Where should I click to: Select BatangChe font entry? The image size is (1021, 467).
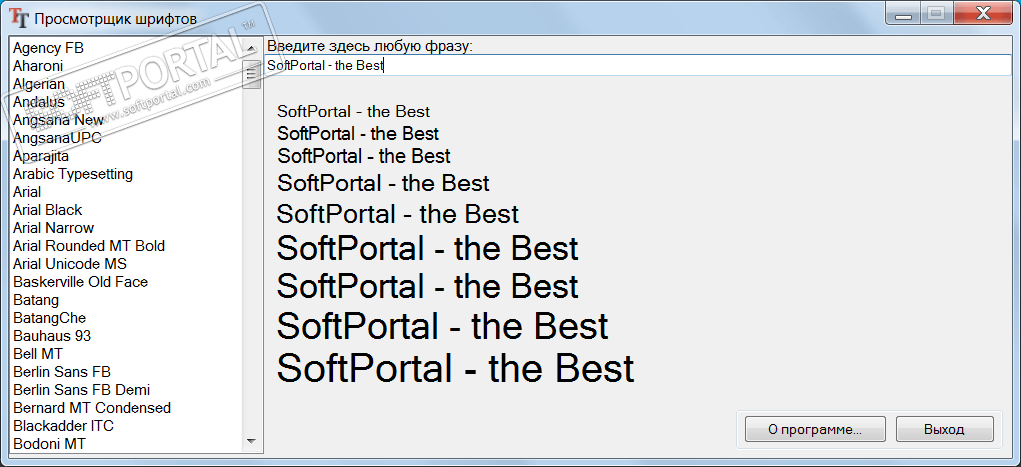[x=49, y=318]
